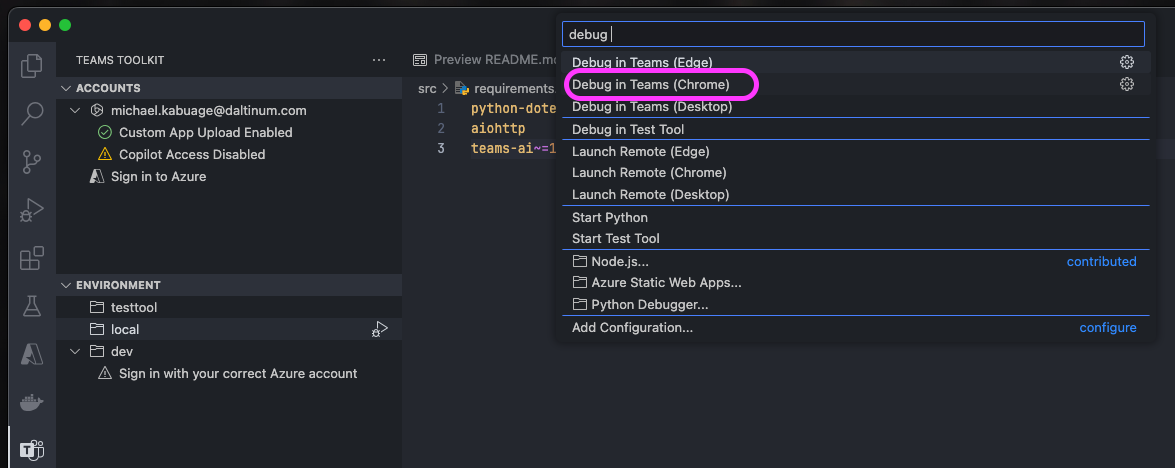Click Copilot Access Disabled warning icon
Viewport: 1175px width, 468px height.
point(105,154)
